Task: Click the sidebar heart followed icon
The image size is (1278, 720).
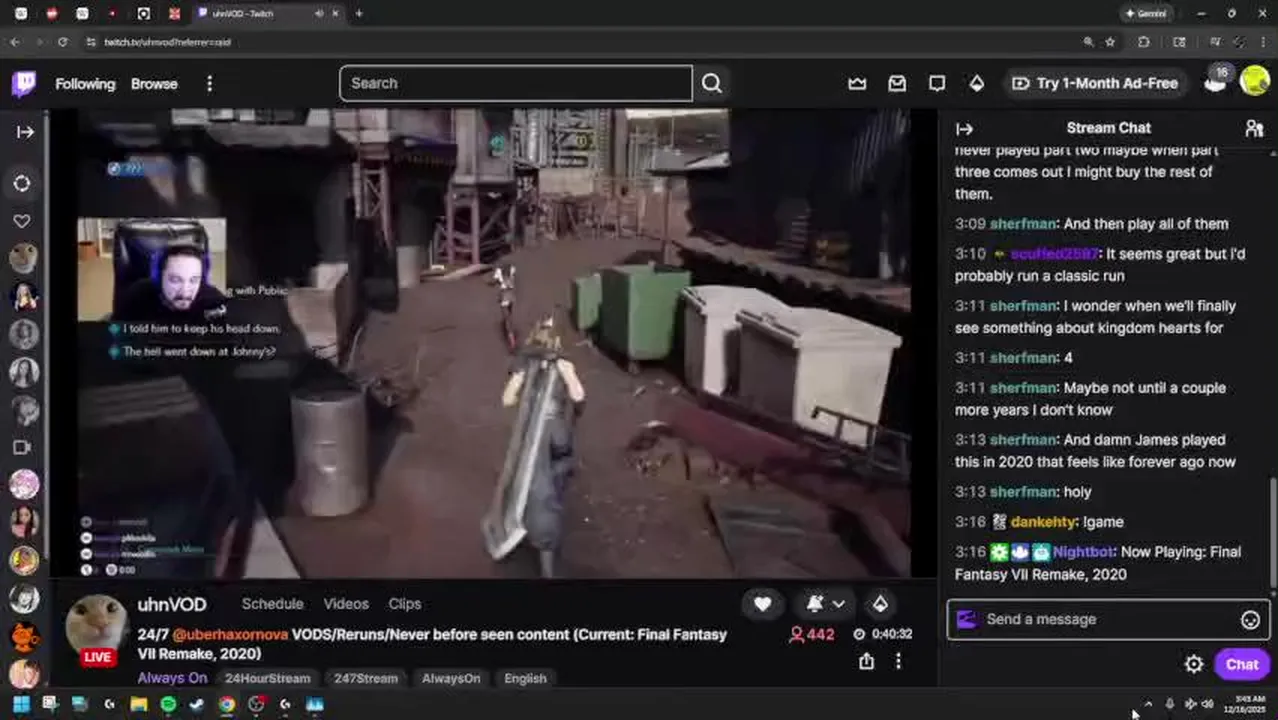Action: [22, 221]
